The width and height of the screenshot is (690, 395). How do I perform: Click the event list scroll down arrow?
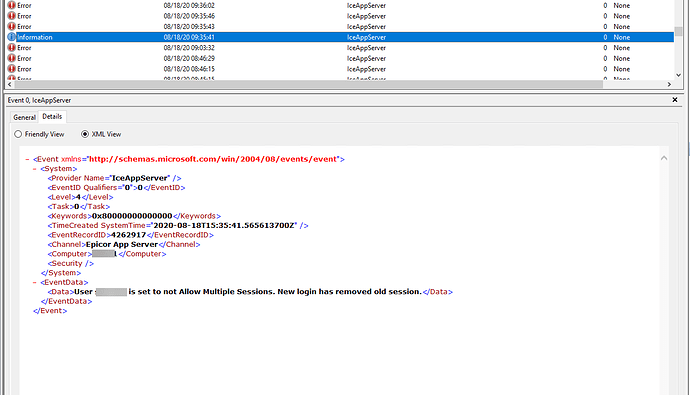pyautogui.click(x=678, y=75)
